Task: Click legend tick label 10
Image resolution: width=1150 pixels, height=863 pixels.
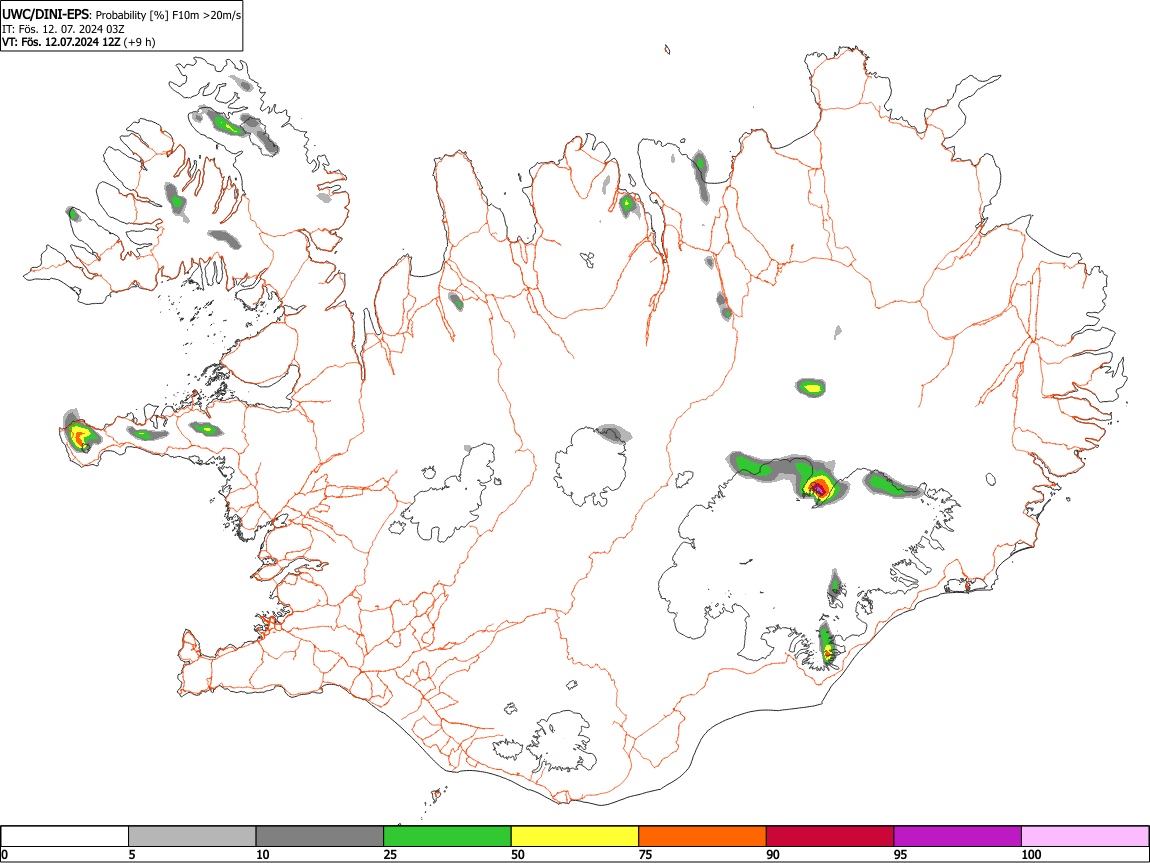Action: click(x=263, y=854)
